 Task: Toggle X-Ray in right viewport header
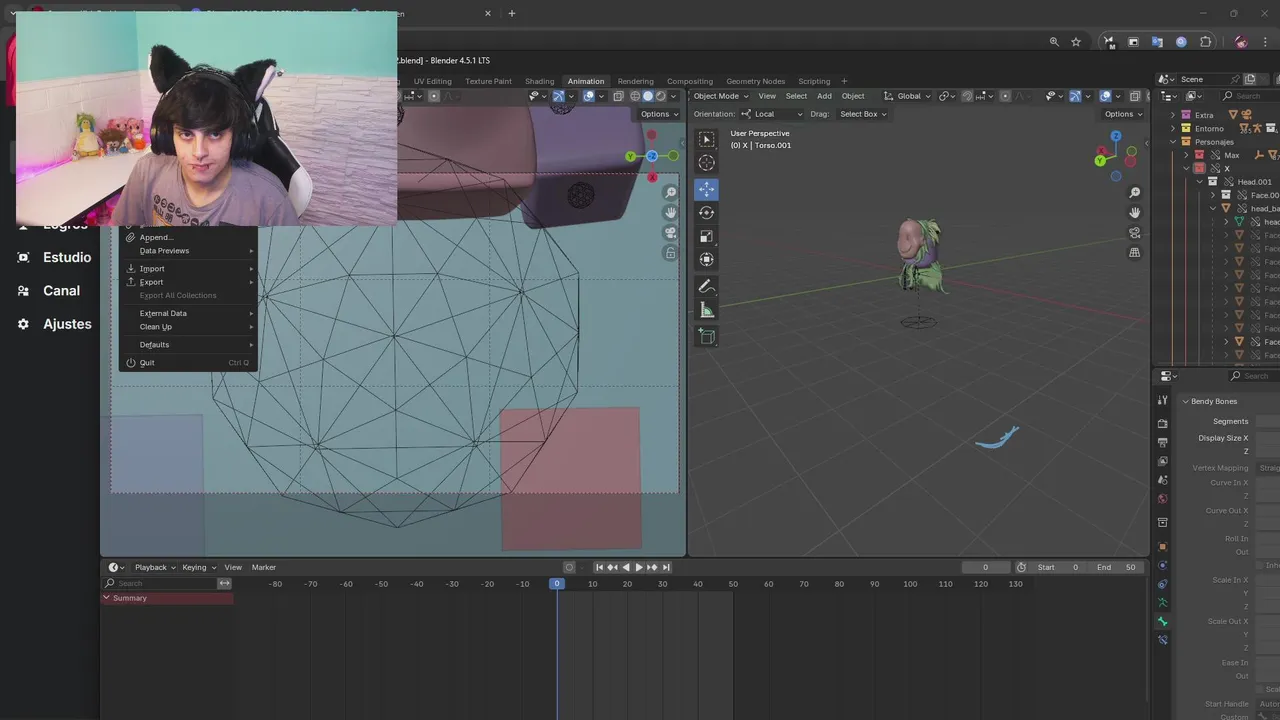click(1134, 96)
